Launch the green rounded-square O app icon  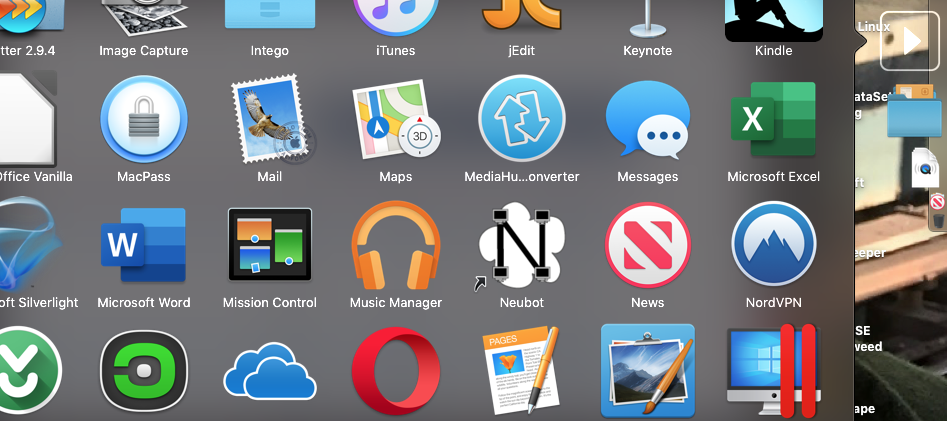pyautogui.click(x=144, y=370)
